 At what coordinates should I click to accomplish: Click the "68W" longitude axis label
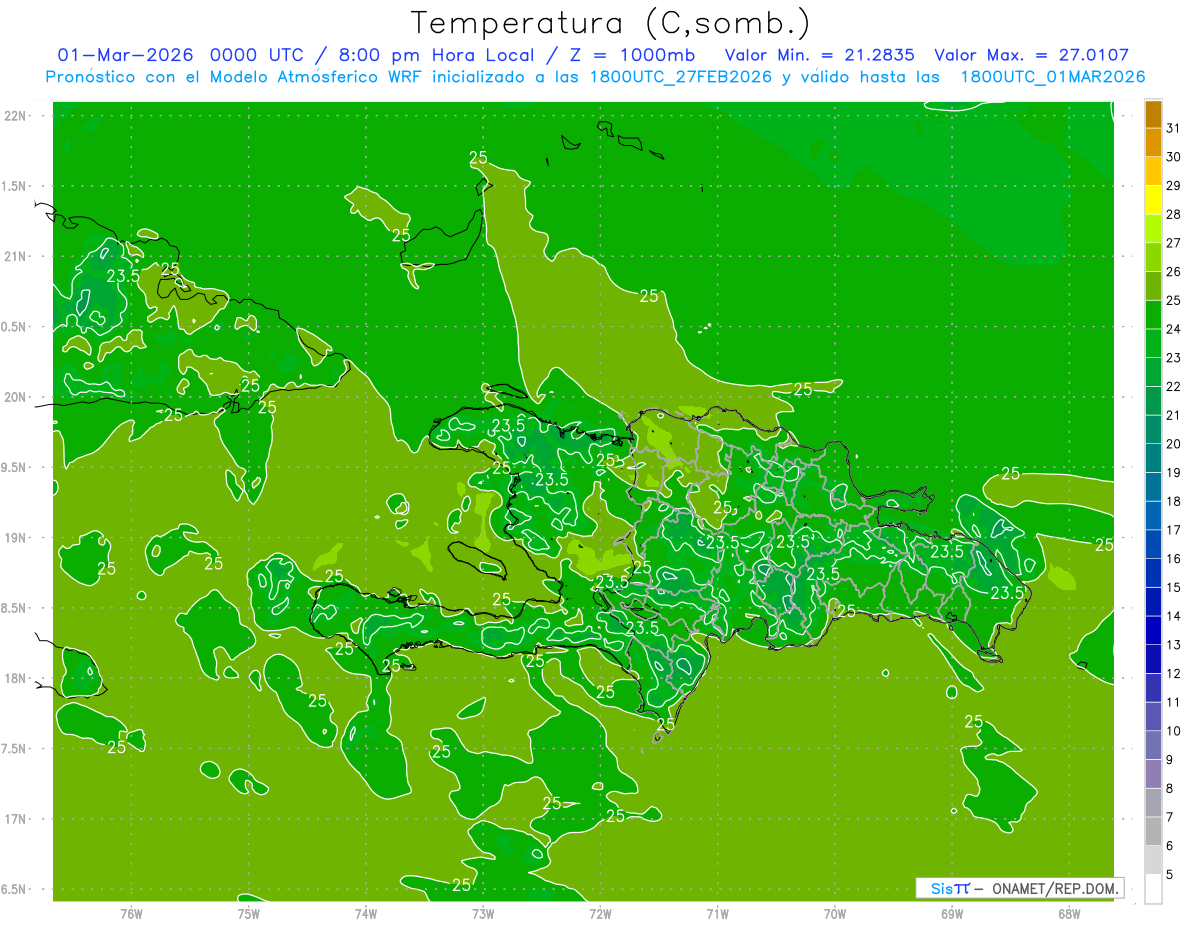point(1069,913)
